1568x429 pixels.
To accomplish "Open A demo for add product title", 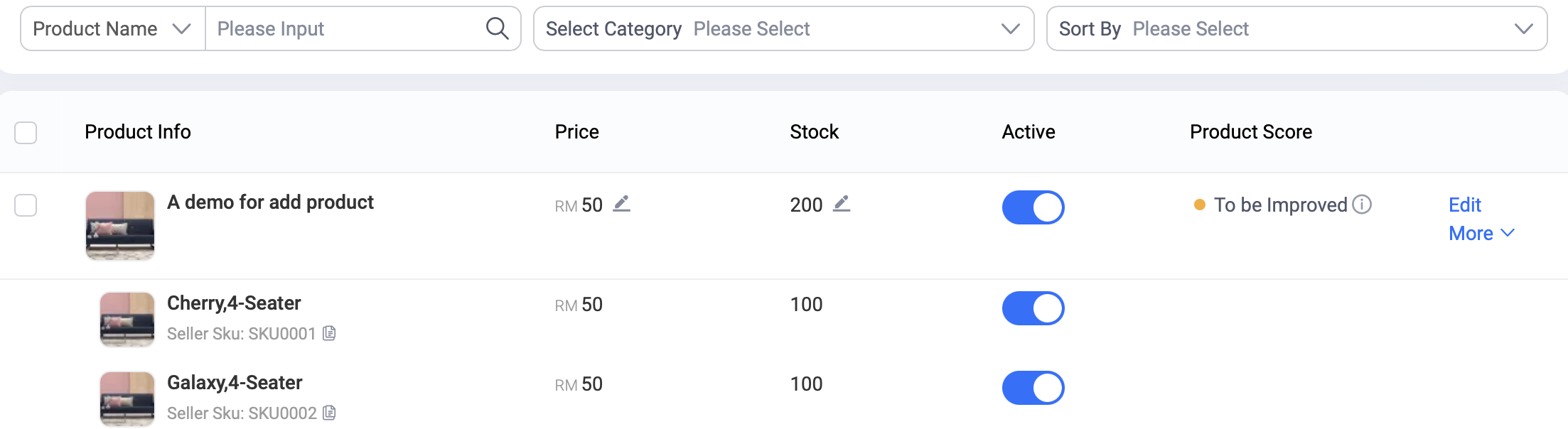I will (x=270, y=202).
